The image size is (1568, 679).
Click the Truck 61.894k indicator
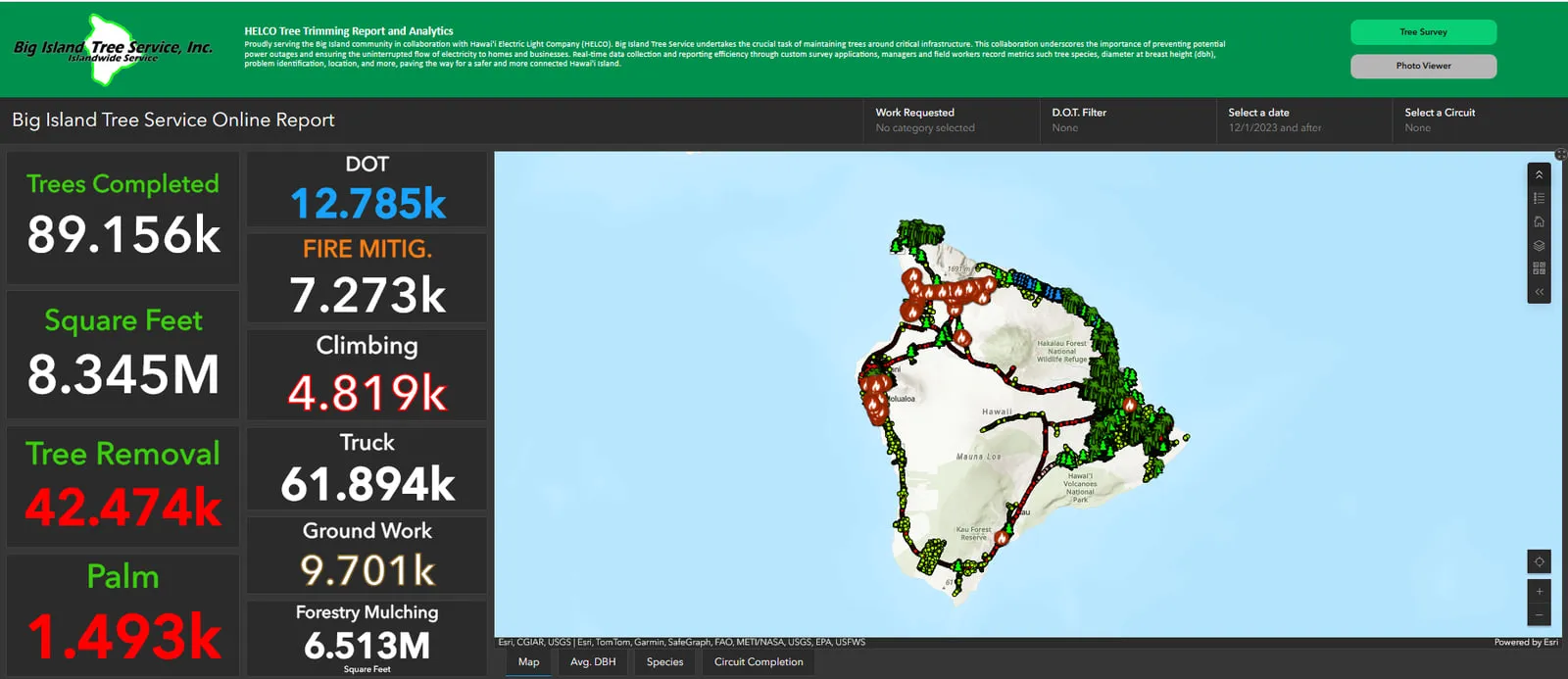(367, 468)
